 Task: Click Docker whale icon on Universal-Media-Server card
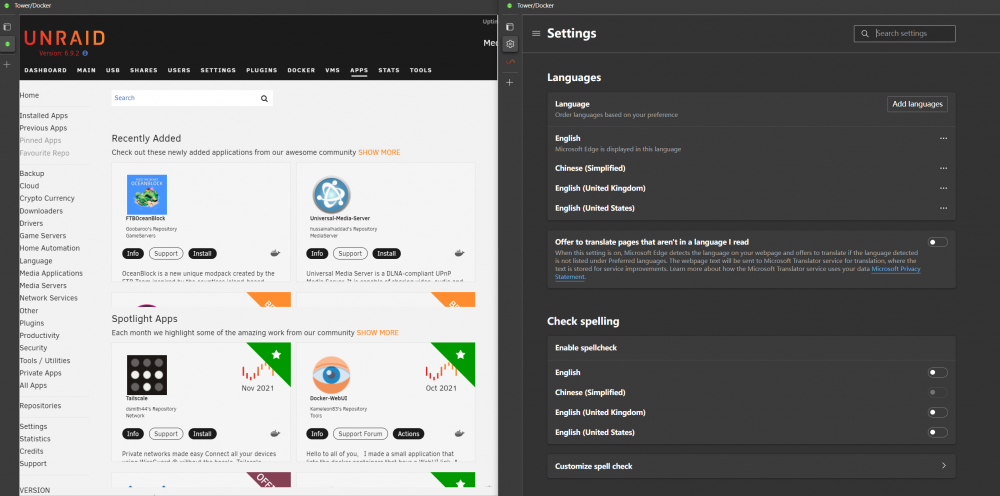460,253
